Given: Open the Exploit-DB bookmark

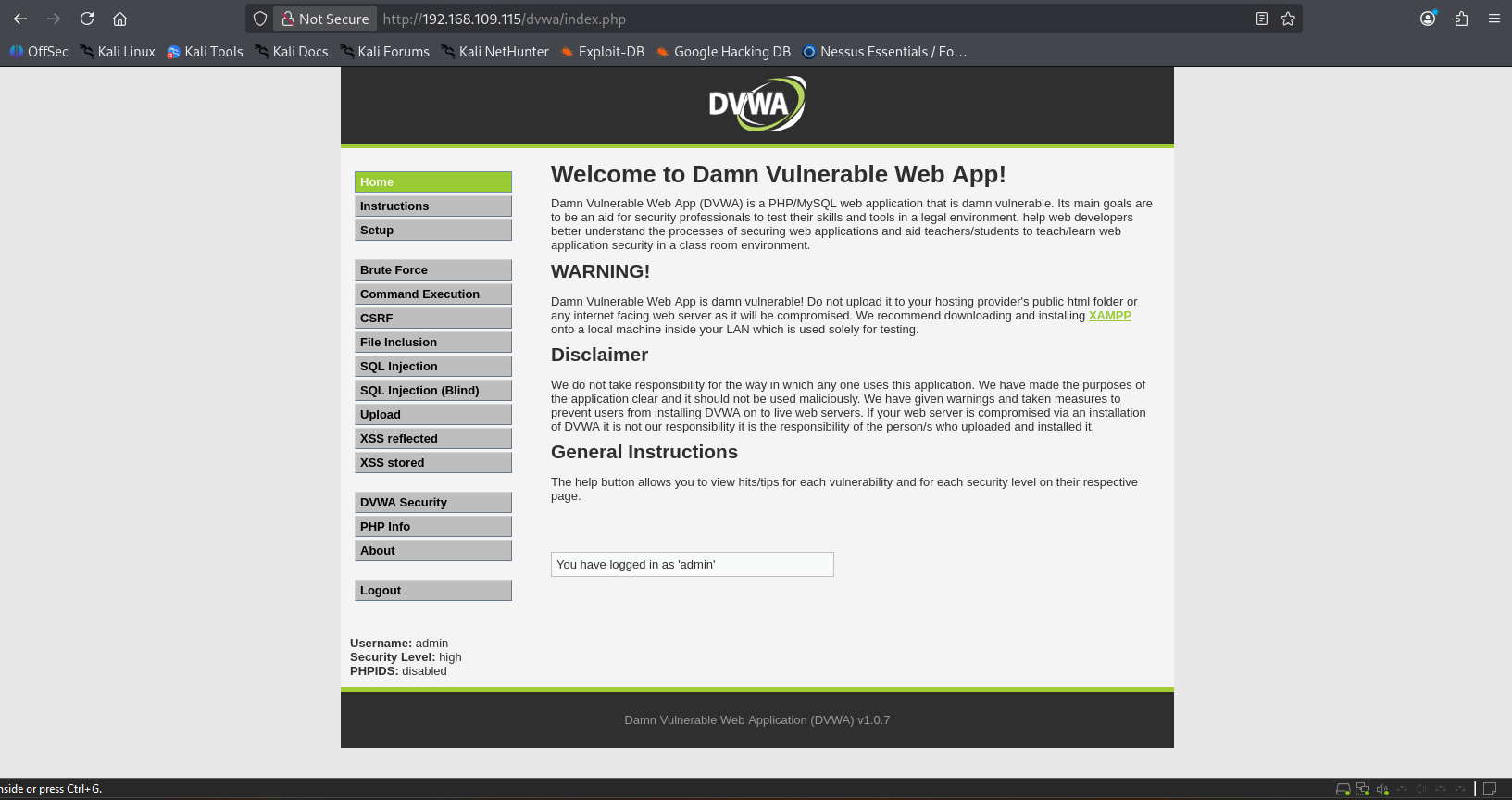Looking at the screenshot, I should [x=602, y=52].
